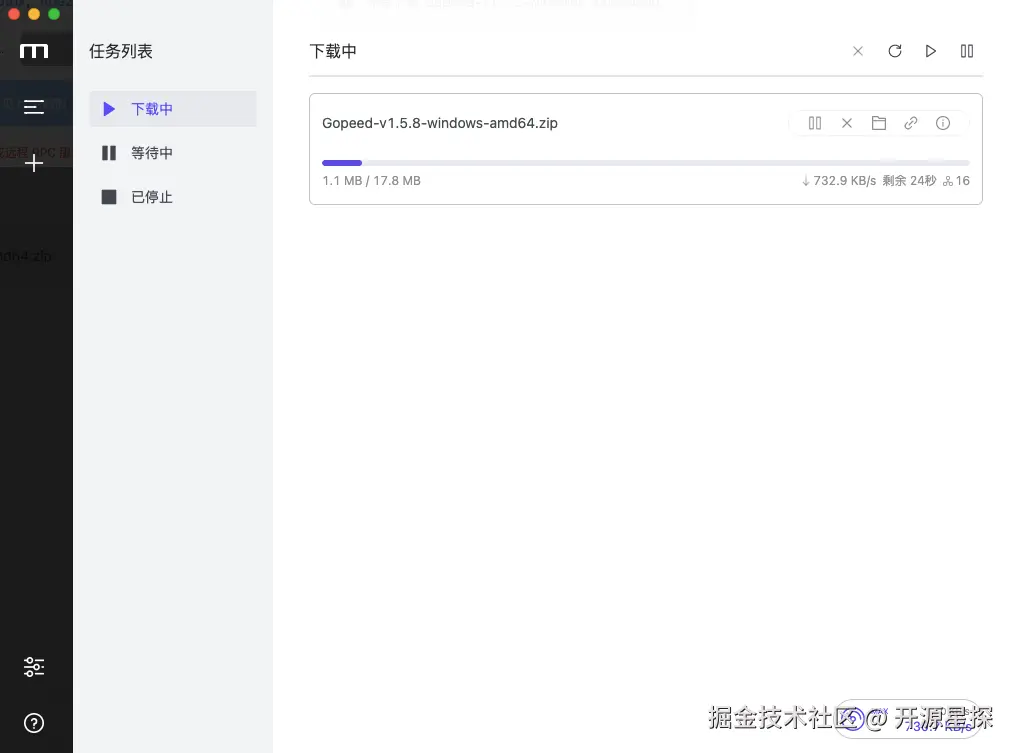1015x753 pixels.
Task: Click the Gopeed logo at the top
Action: coord(35,50)
